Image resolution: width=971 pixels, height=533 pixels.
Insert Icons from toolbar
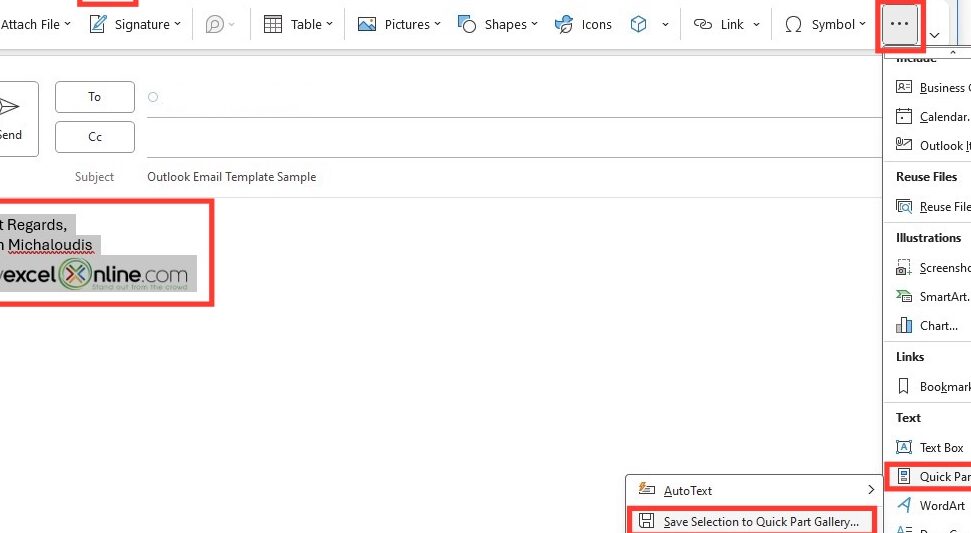click(583, 24)
